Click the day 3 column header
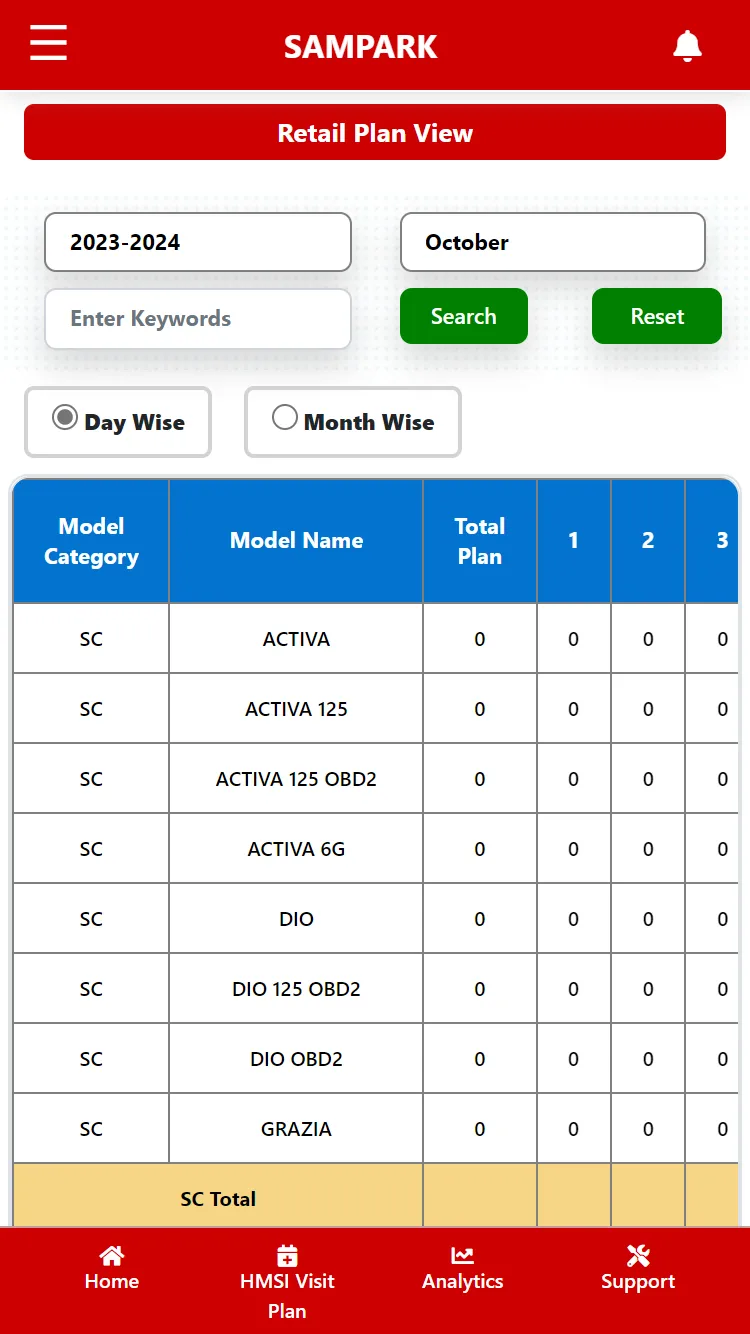This screenshot has width=750, height=1334. coord(713,541)
